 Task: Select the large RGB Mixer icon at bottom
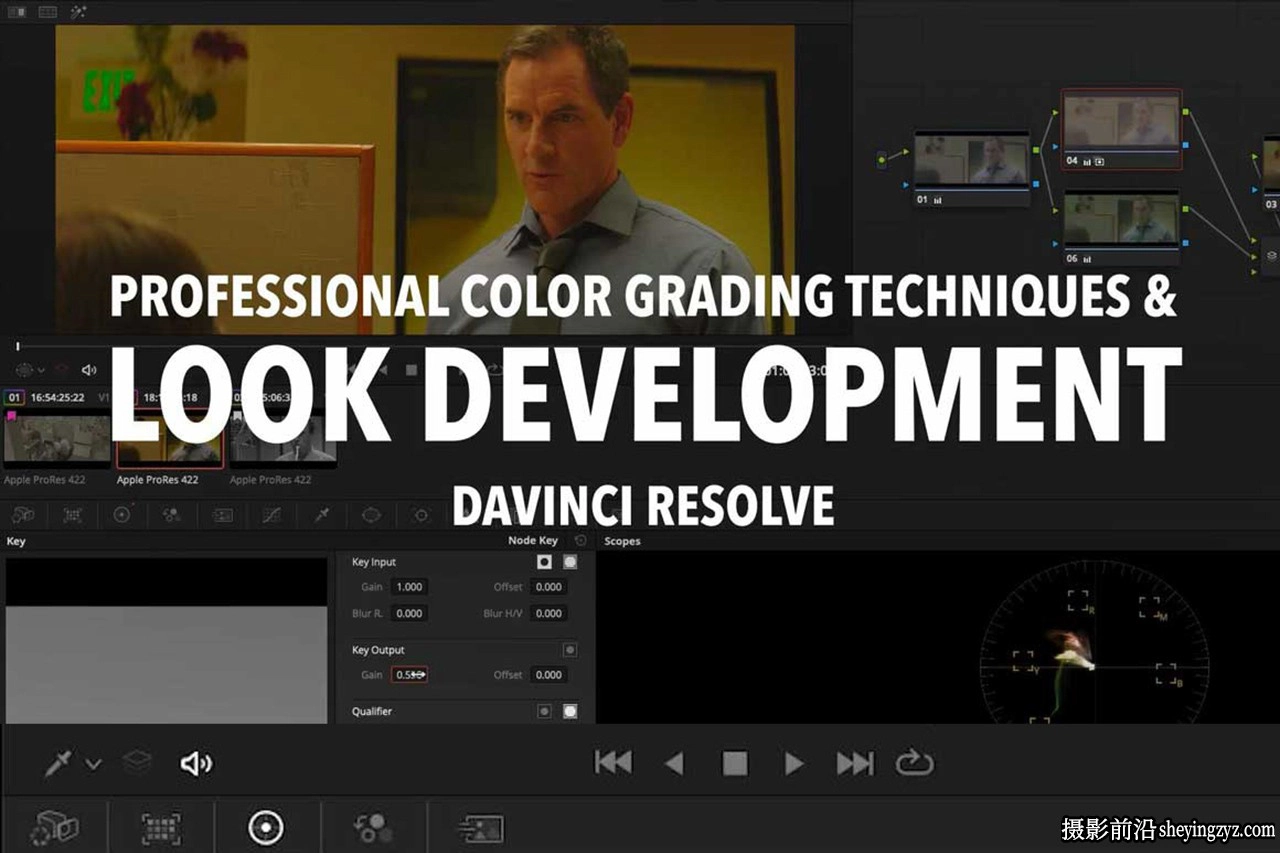click(373, 828)
